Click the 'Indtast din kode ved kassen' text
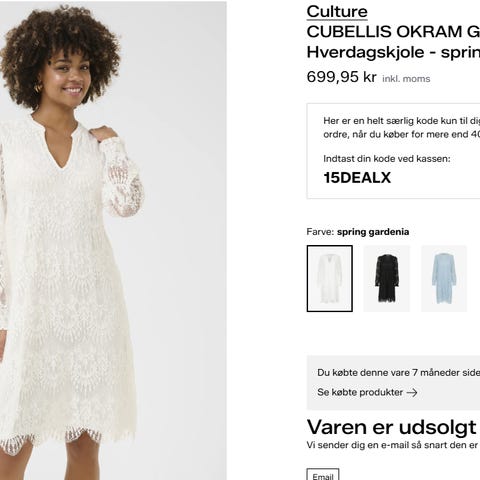Screen dimensions: 480x480 click(387, 159)
